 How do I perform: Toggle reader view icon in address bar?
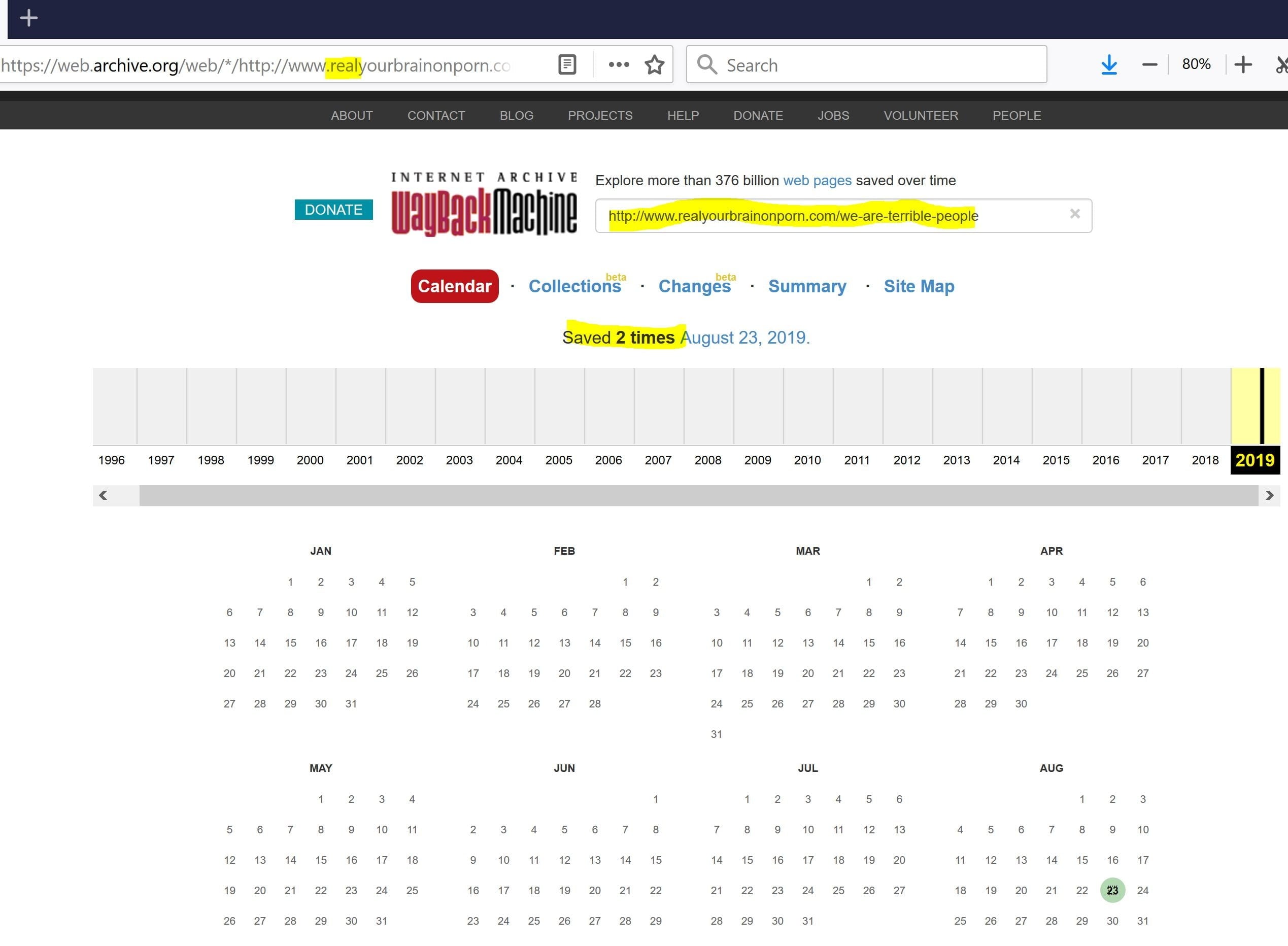(x=567, y=65)
